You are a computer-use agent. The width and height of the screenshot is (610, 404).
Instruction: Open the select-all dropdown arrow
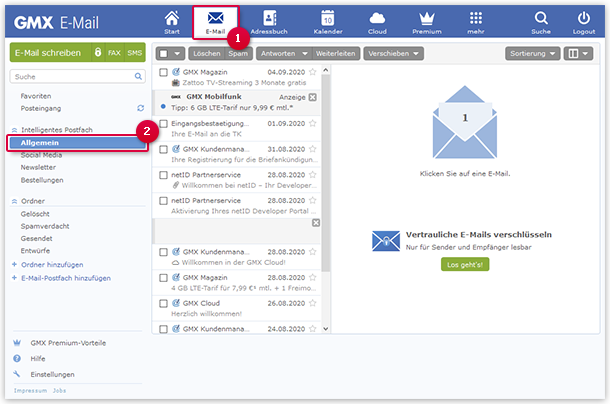click(x=177, y=54)
